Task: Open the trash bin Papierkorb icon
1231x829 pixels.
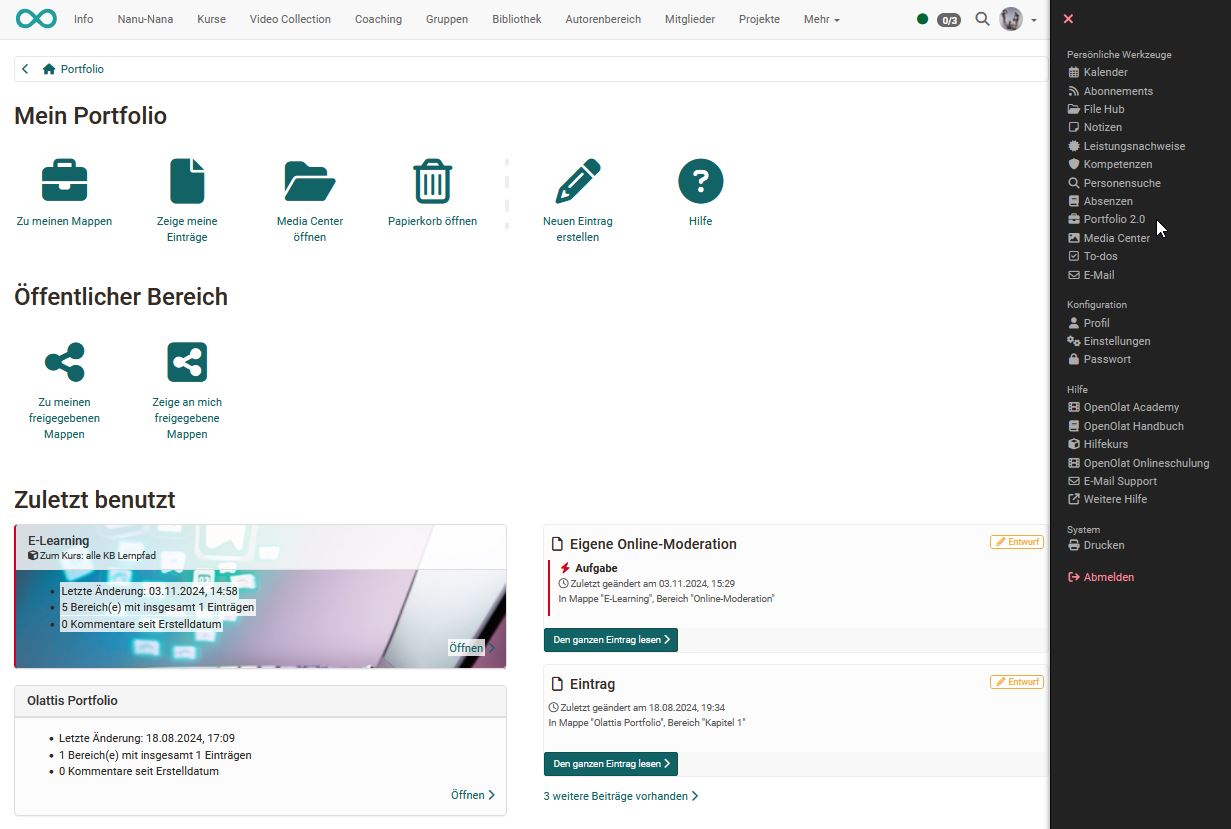Action: pos(432,182)
